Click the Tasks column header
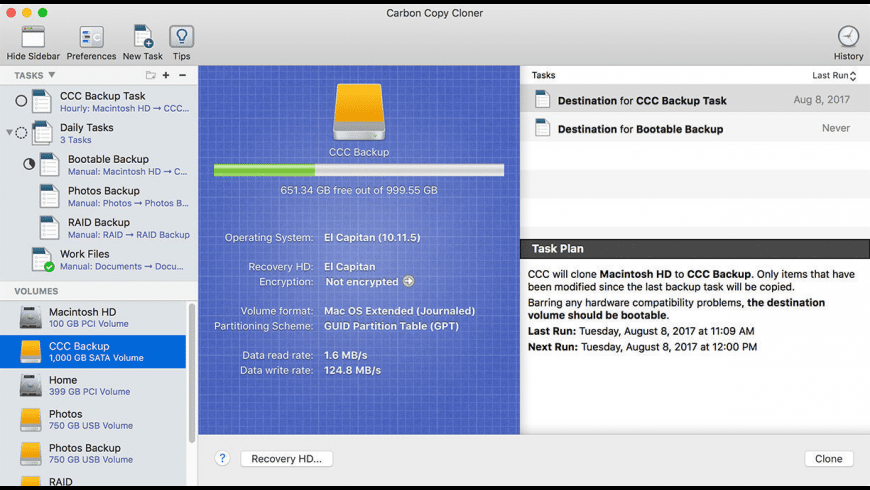870x490 pixels. click(543, 75)
